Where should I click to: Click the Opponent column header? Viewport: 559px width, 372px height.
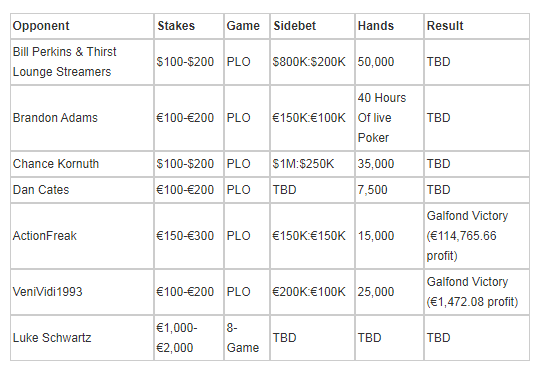coord(82,26)
